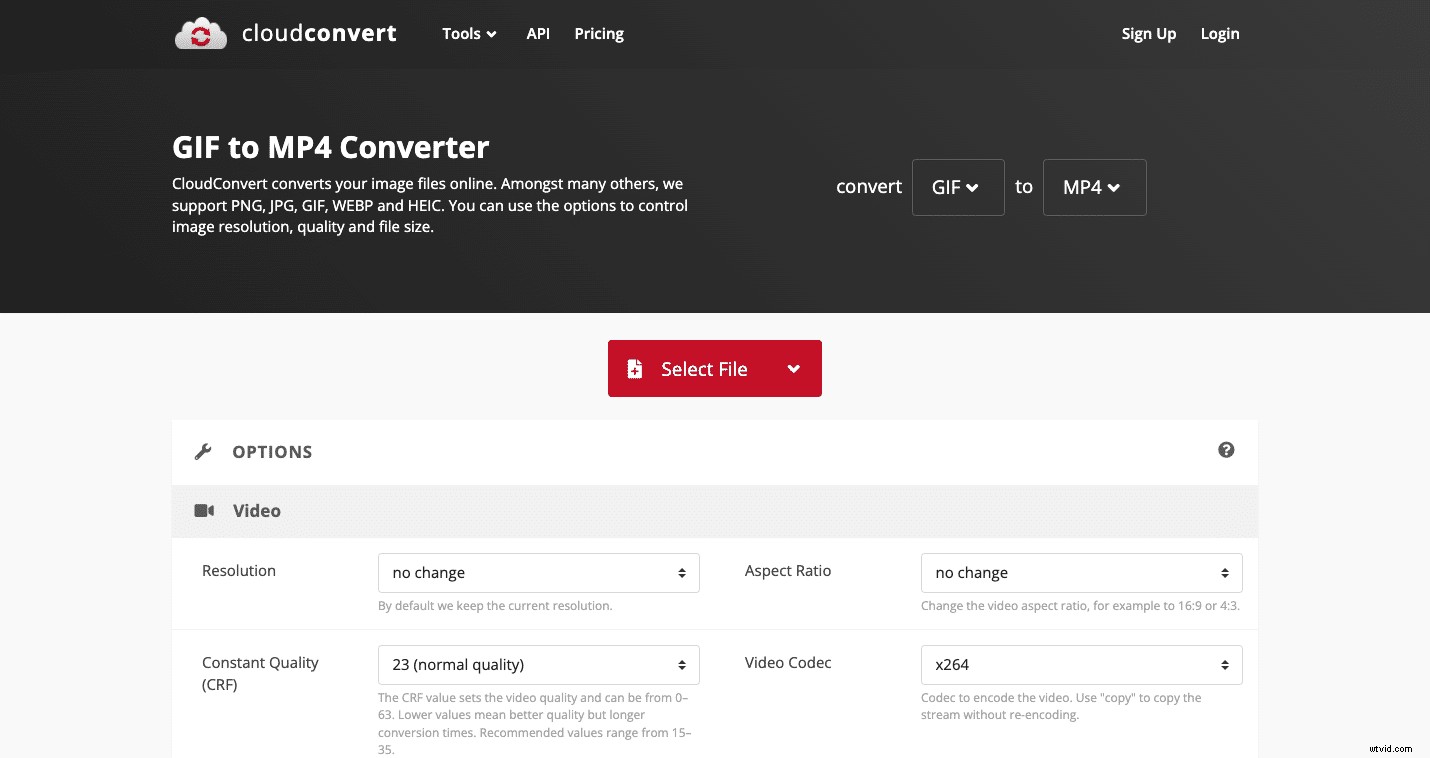Click the wrench icon beside OPTIONS
The width and height of the screenshot is (1430, 758).
pyautogui.click(x=203, y=451)
